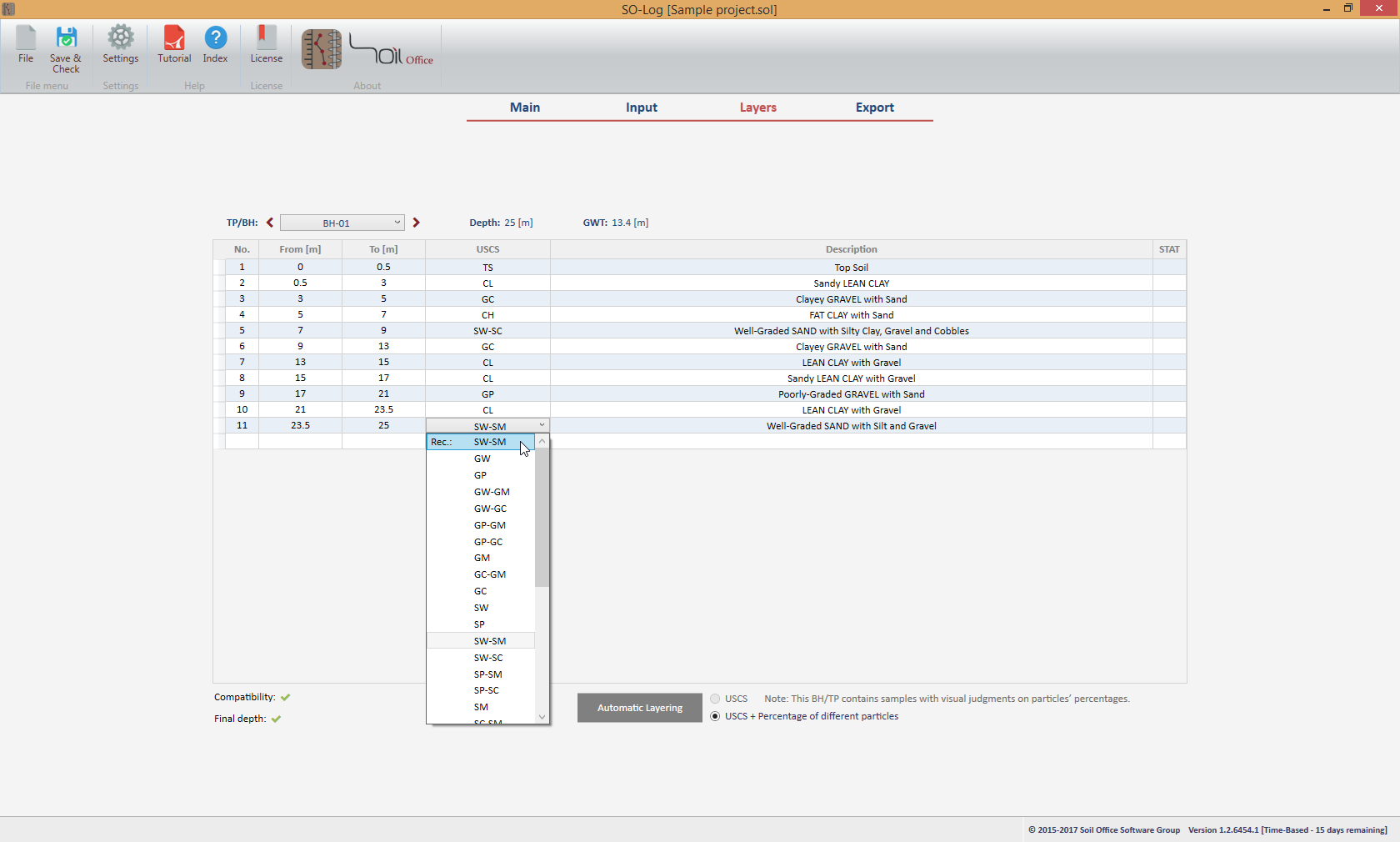Switch to the Export tab
The image size is (1400, 842).
click(874, 108)
